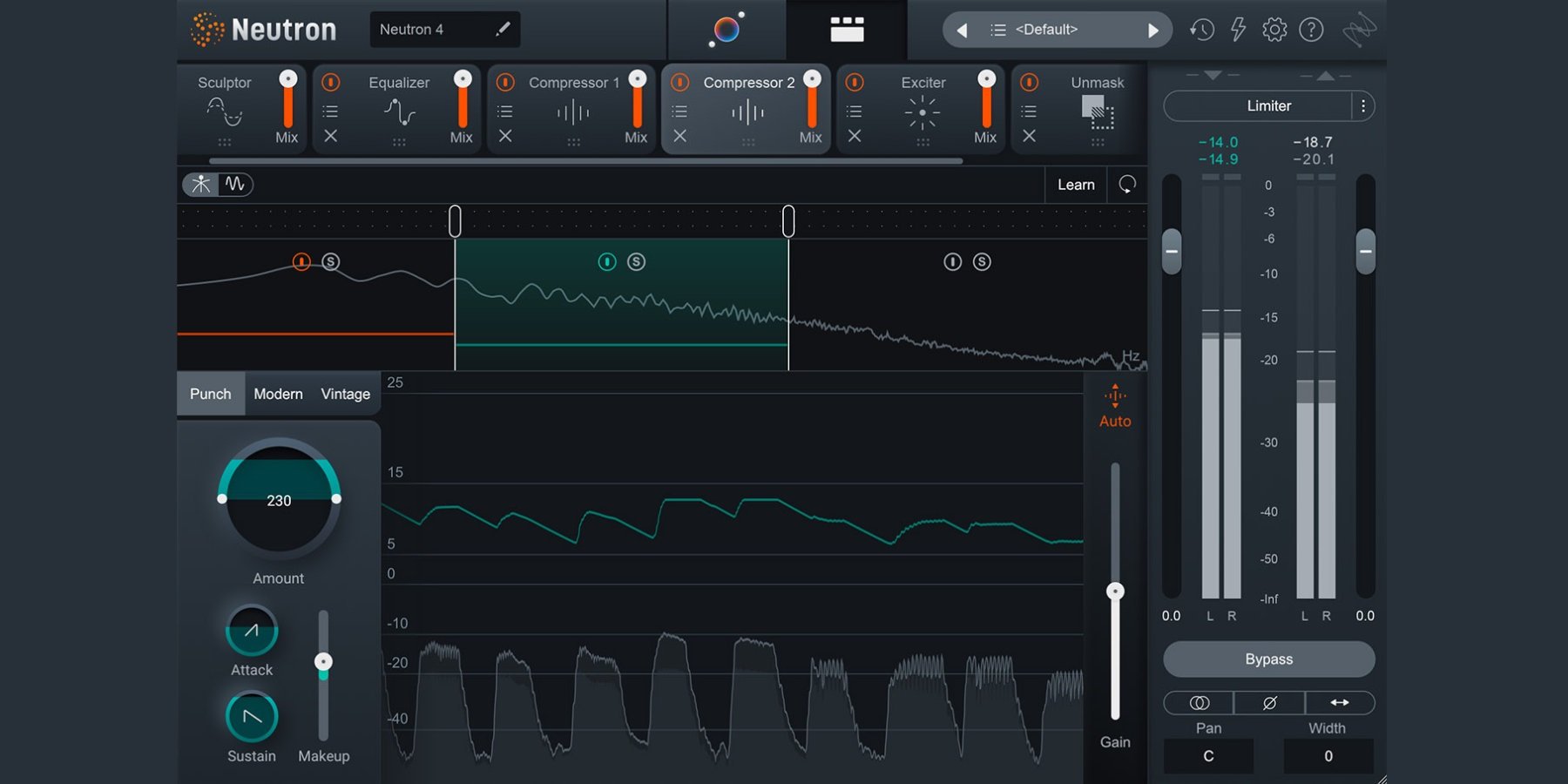Click the lightning bolt zero latency icon
The image size is (1568, 784).
click(1238, 30)
